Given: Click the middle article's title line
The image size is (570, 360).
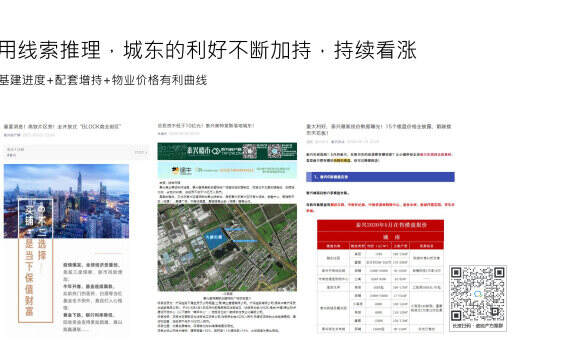Looking at the screenshot, I should click(x=205, y=126).
